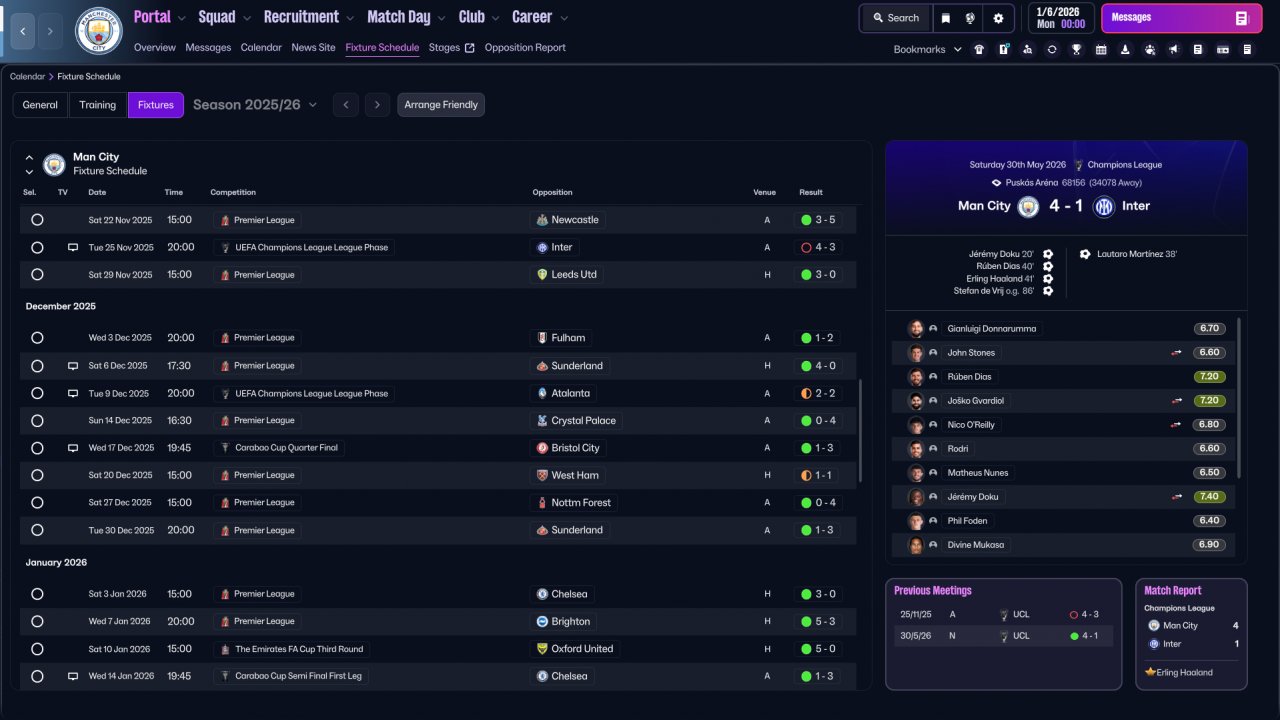The height and width of the screenshot is (720, 1280).
Task: Click the Man City crest in the match summary
Action: (x=1028, y=206)
